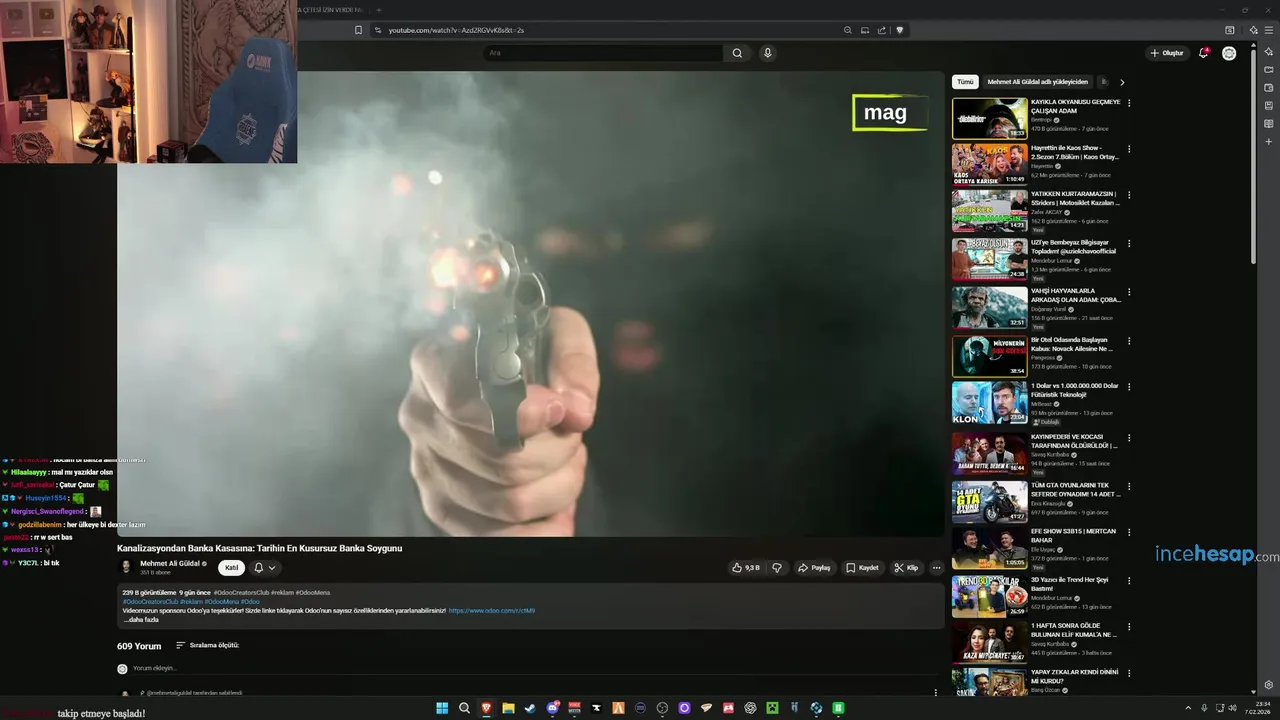This screenshot has width=1280, height=720.
Task: Show hidden system tray icons chevron
Action: [1188, 708]
